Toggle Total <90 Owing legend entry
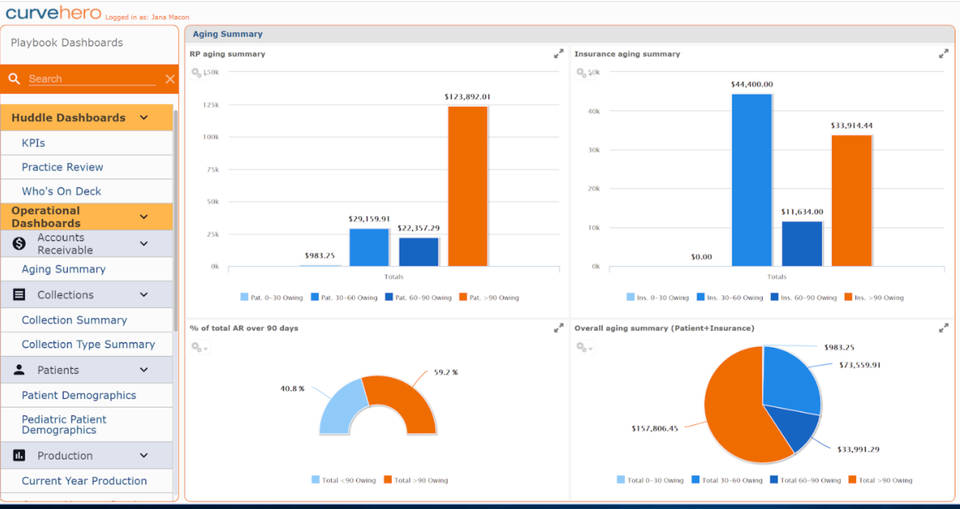960x509 pixels. point(342,480)
